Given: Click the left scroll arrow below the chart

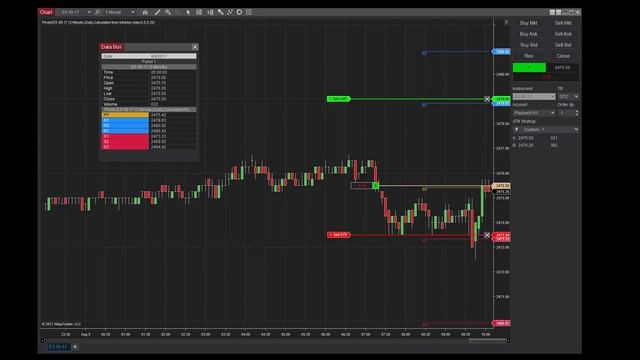Looking at the screenshot, I should (x=42, y=340).
